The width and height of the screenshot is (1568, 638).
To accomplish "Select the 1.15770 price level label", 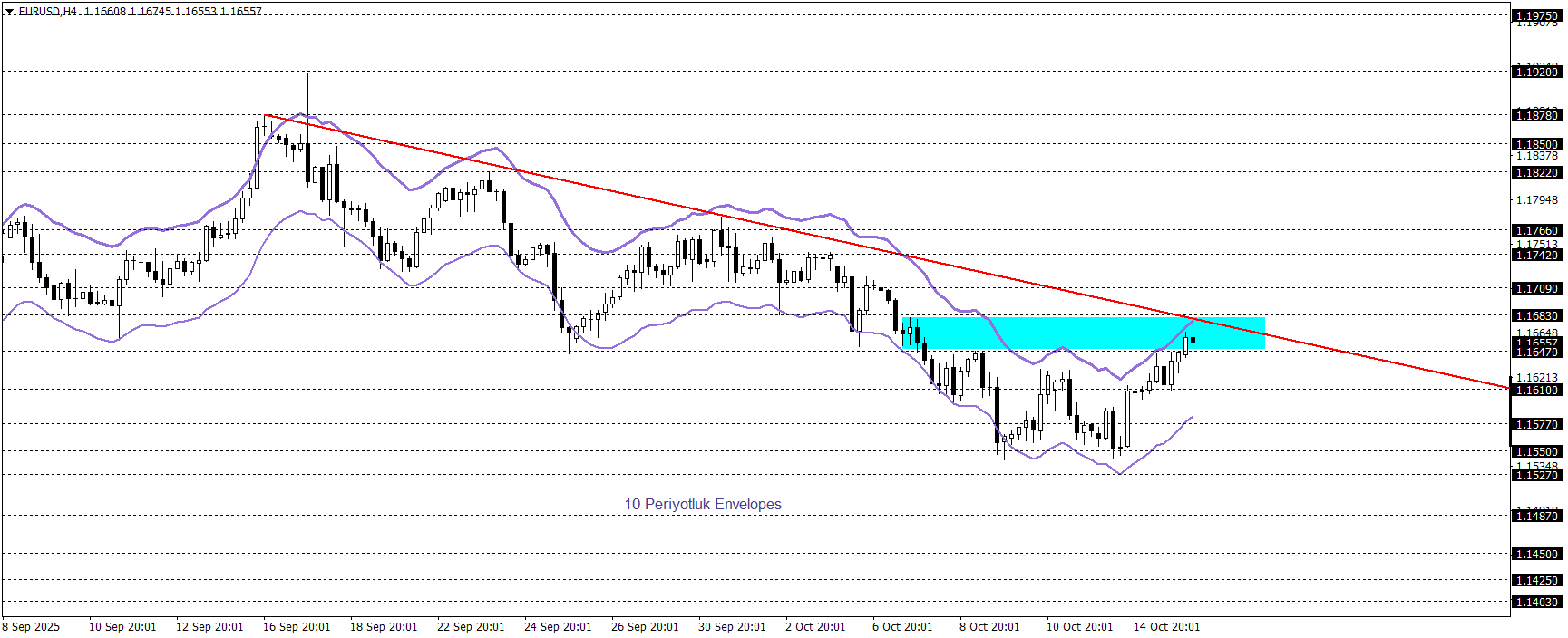I will [1537, 425].
